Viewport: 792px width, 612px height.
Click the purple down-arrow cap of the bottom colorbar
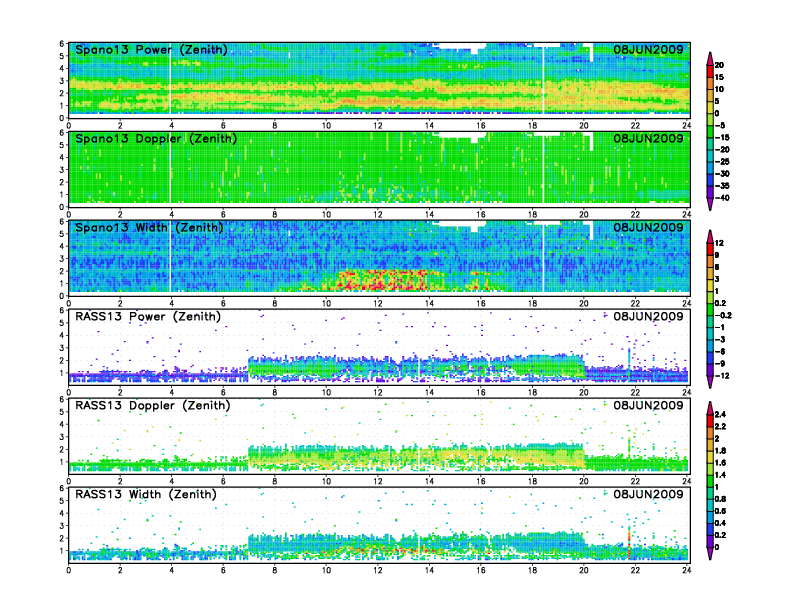click(710, 553)
